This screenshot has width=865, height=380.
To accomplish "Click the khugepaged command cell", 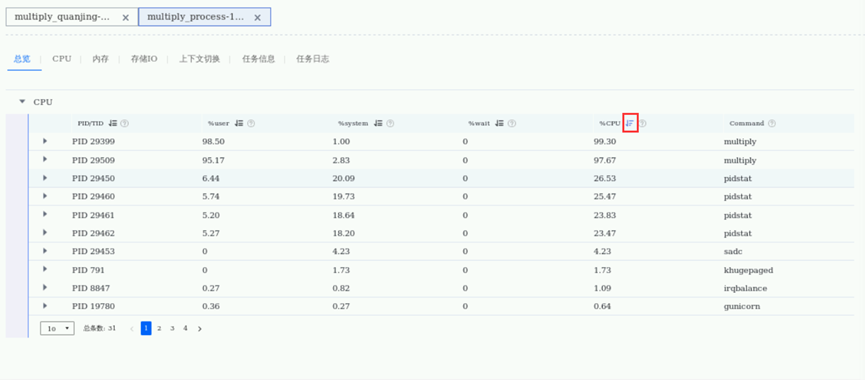I will (x=749, y=270).
